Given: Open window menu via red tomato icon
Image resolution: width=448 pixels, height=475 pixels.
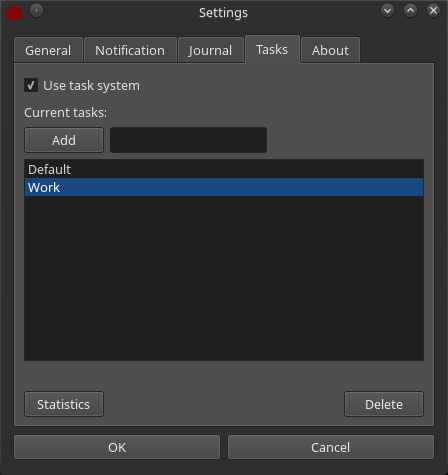Looking at the screenshot, I should (x=14, y=12).
